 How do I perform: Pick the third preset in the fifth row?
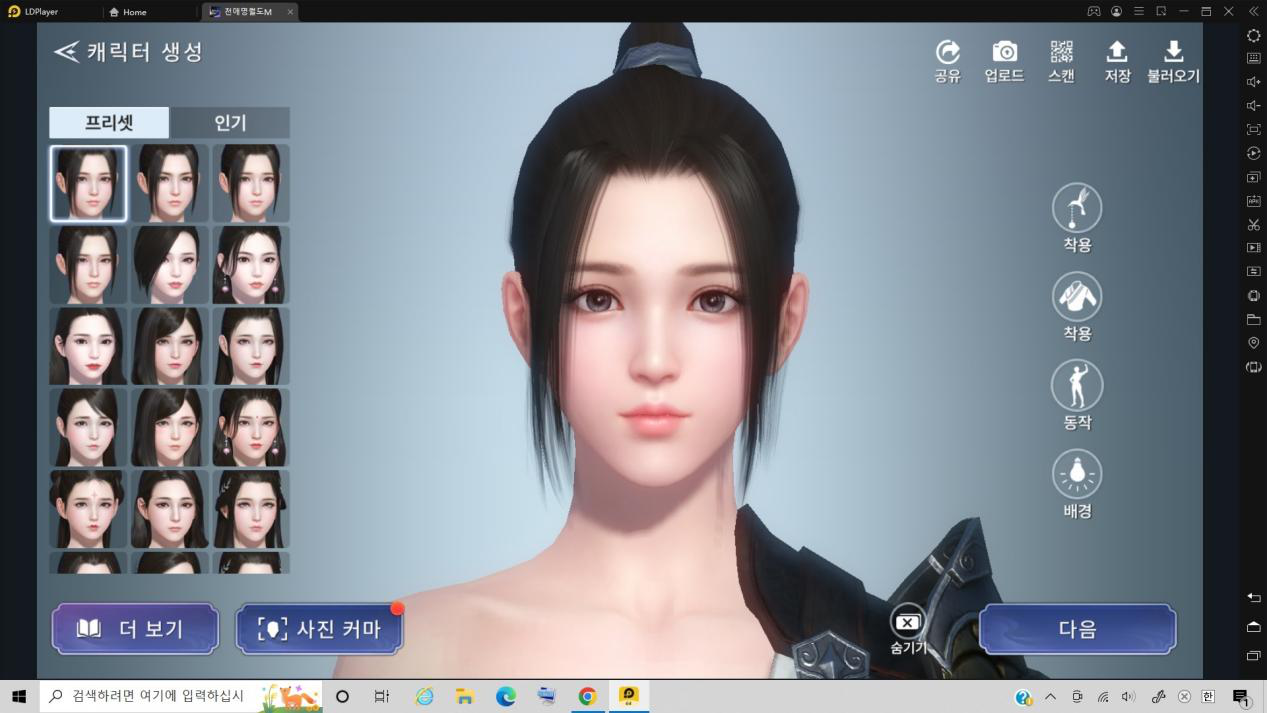click(x=251, y=509)
